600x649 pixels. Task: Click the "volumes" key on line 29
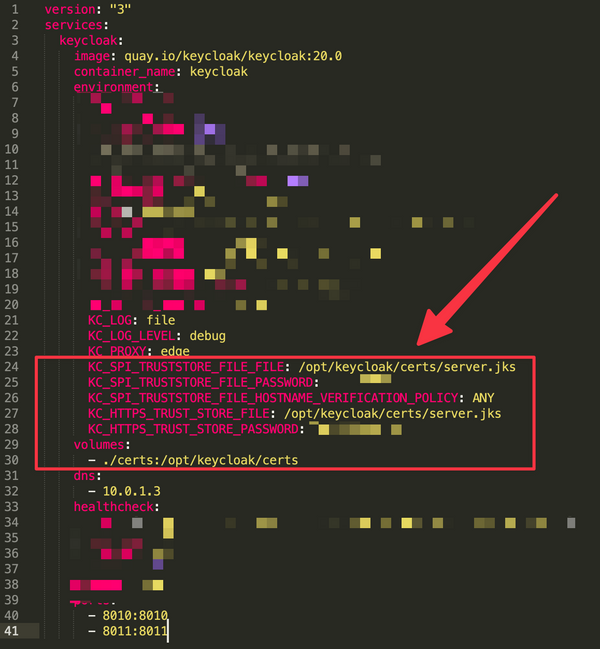[x=101, y=445]
